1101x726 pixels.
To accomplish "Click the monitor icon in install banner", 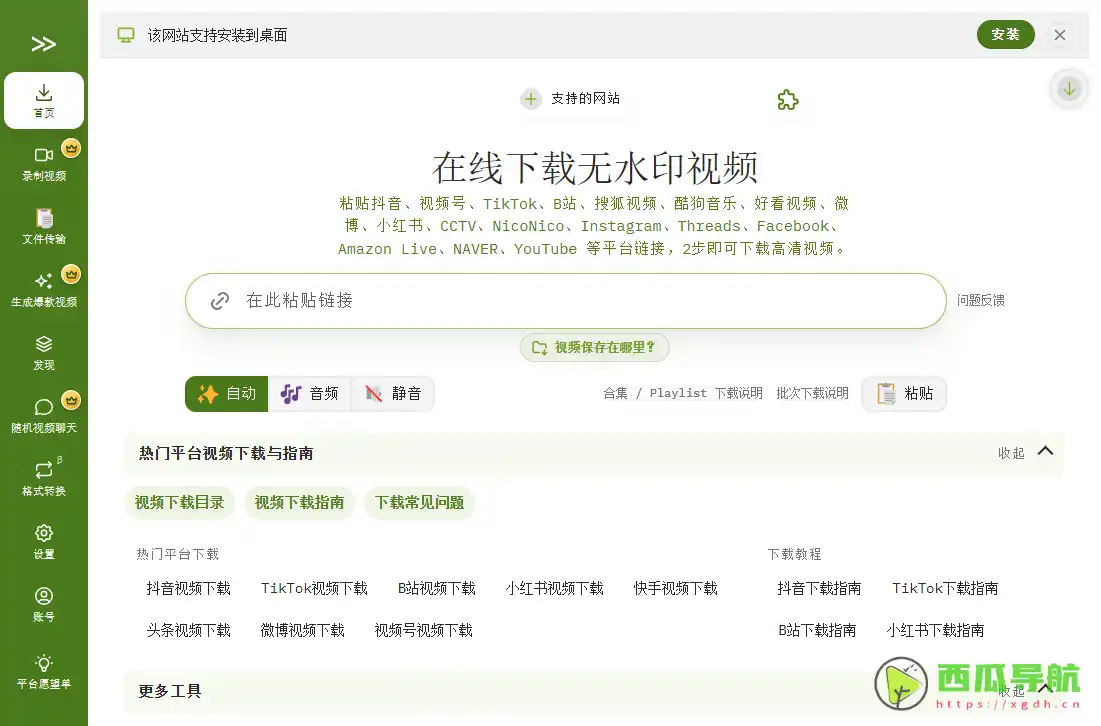I will (x=126, y=35).
